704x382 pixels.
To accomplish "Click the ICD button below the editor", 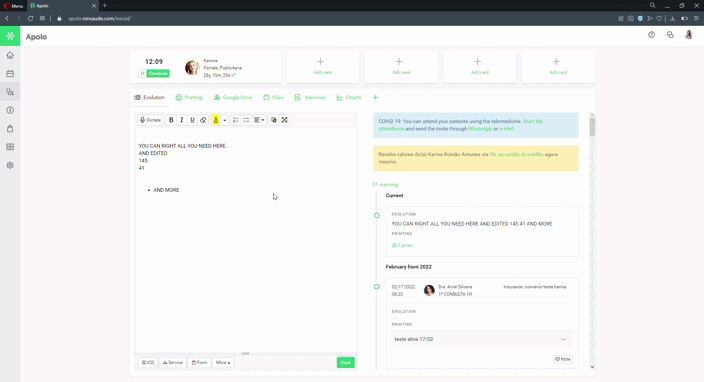I will (148, 362).
